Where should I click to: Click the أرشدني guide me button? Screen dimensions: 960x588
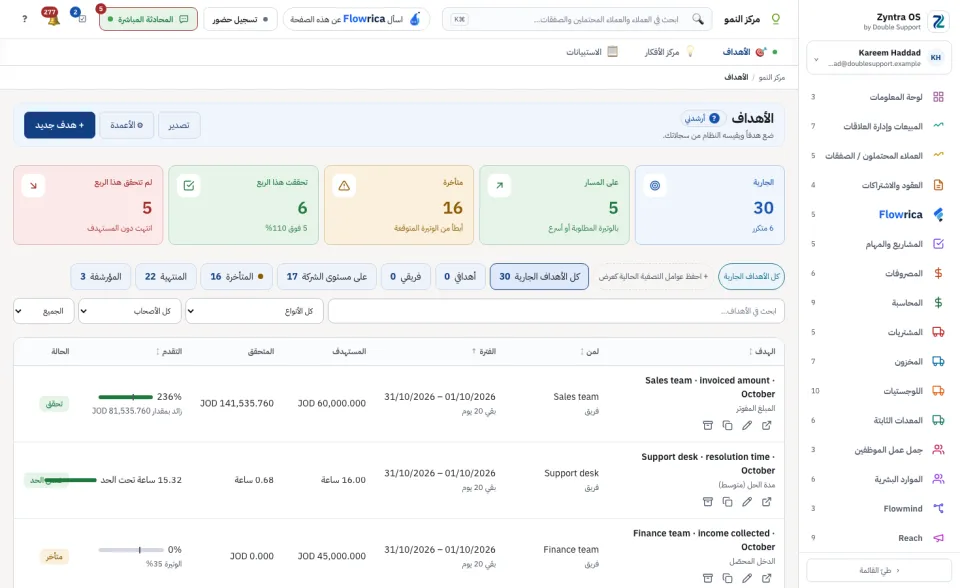(x=702, y=118)
